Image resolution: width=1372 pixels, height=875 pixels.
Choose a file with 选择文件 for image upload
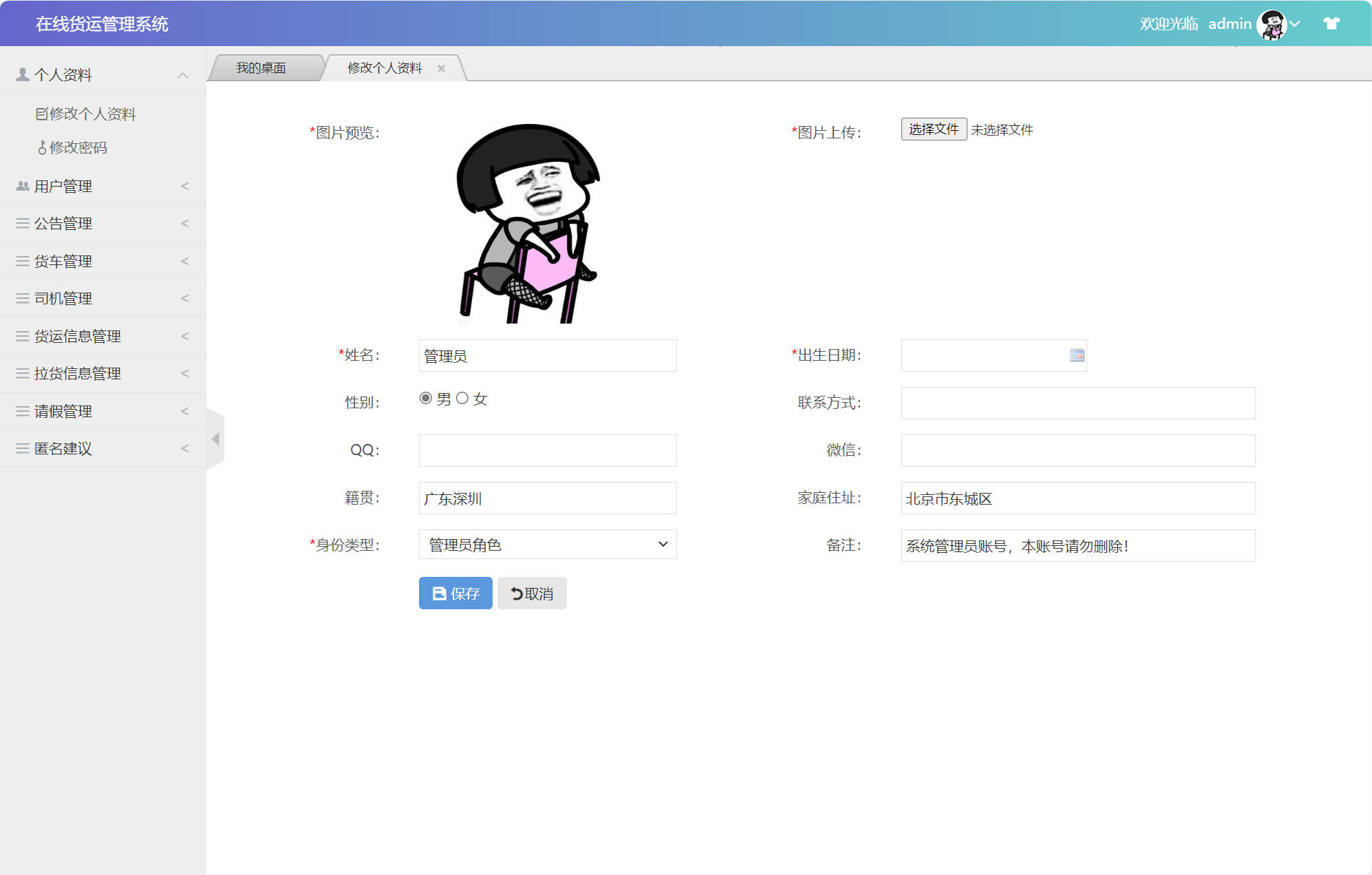pyautogui.click(x=933, y=129)
